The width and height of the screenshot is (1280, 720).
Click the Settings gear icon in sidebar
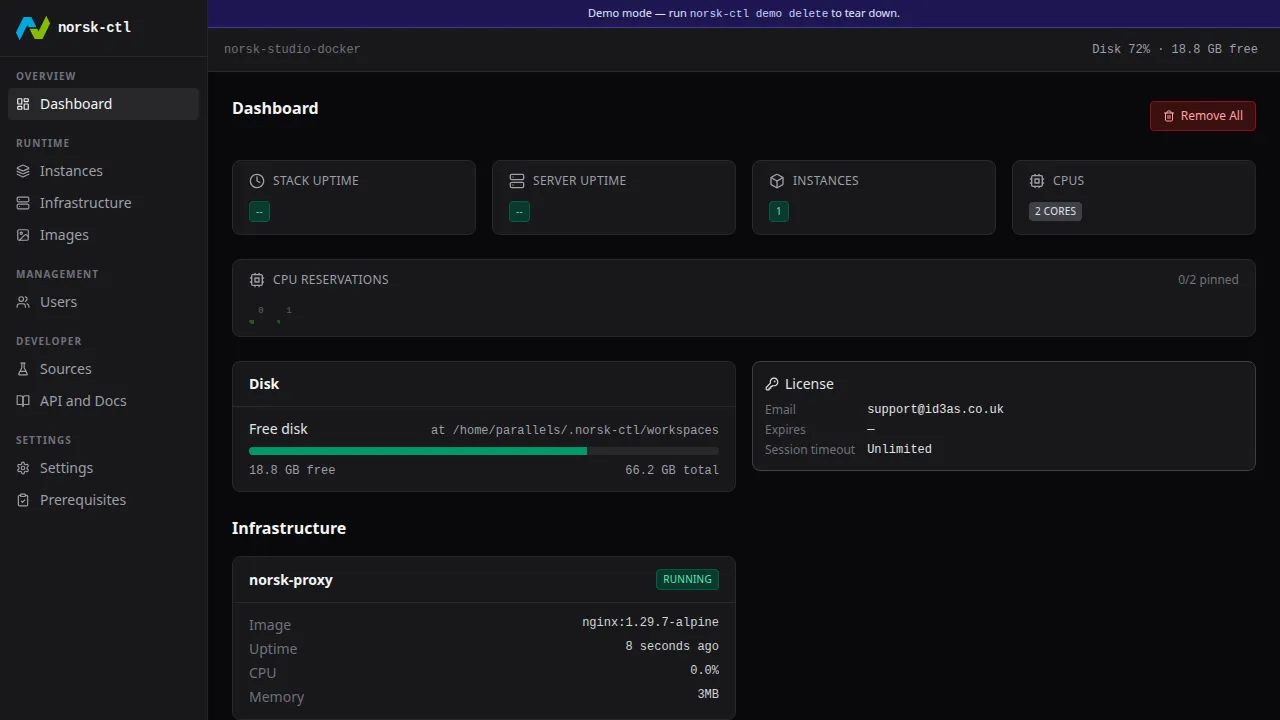click(23, 468)
